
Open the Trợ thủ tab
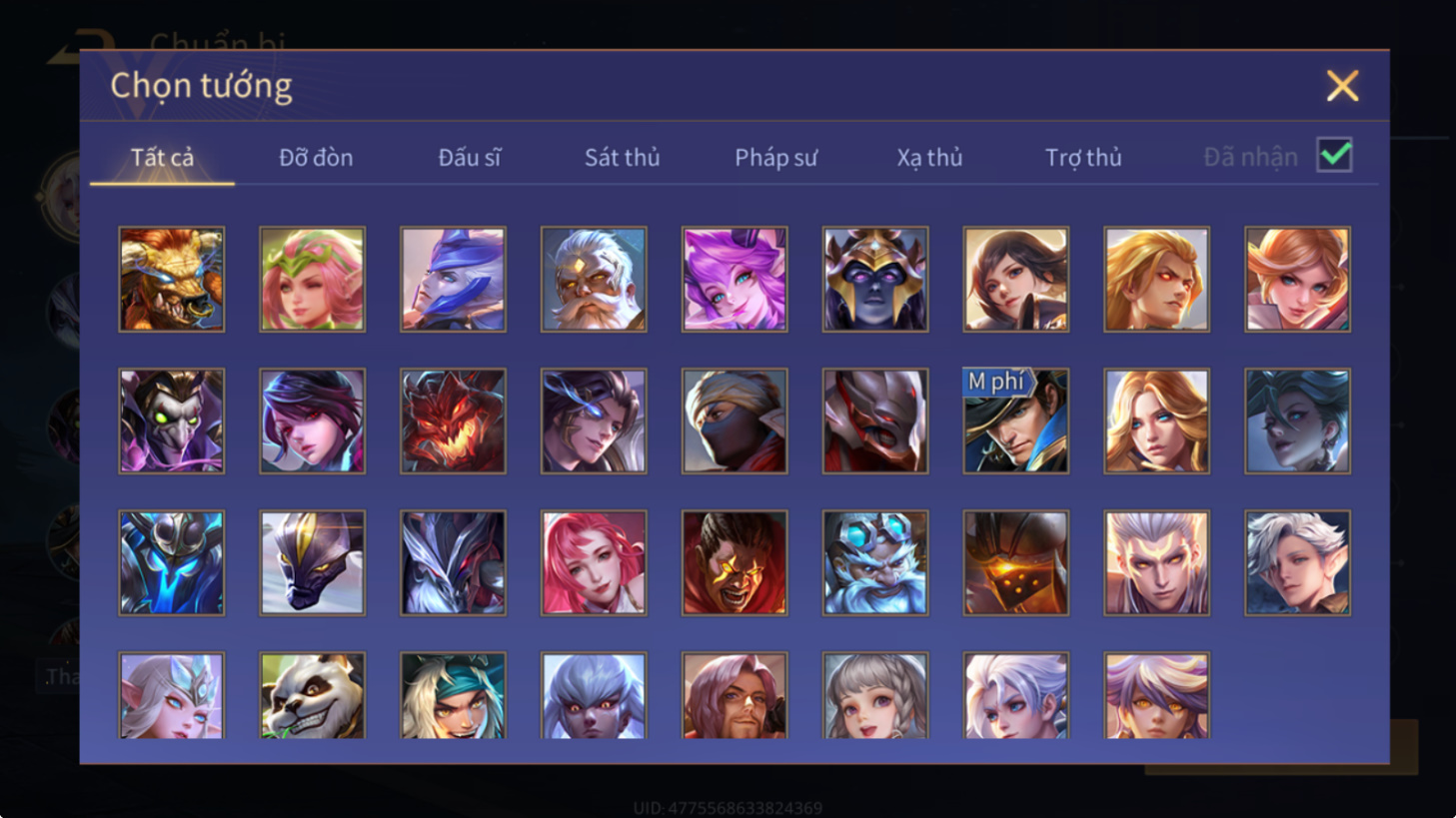(1083, 158)
